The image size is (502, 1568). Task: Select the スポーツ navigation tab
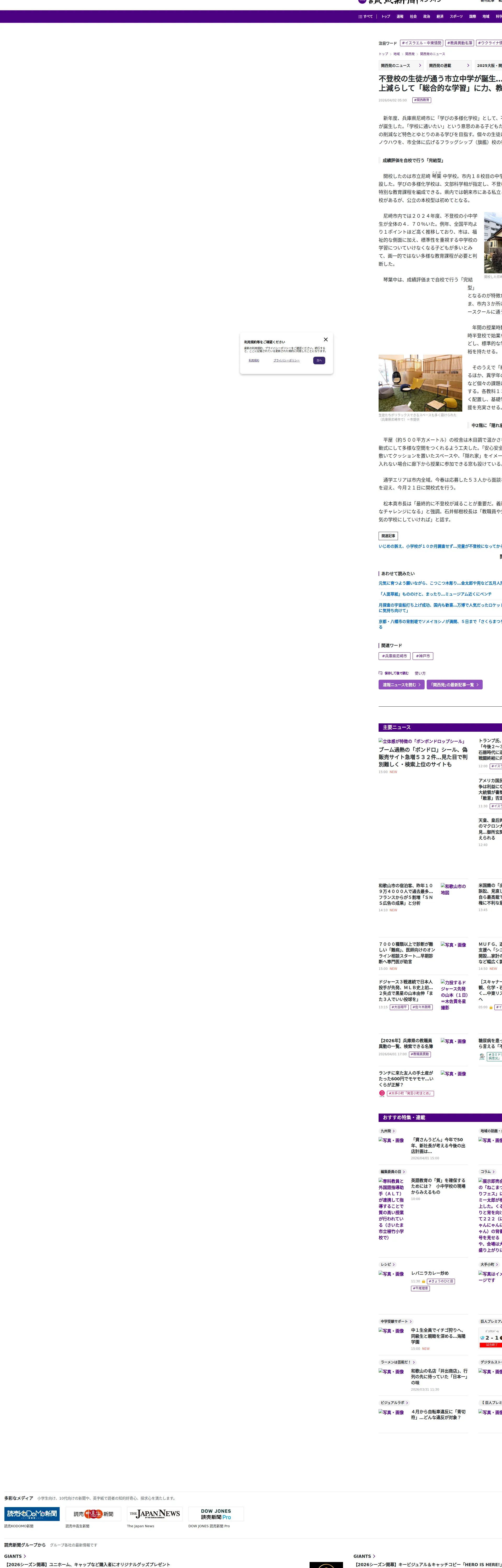(456, 16)
